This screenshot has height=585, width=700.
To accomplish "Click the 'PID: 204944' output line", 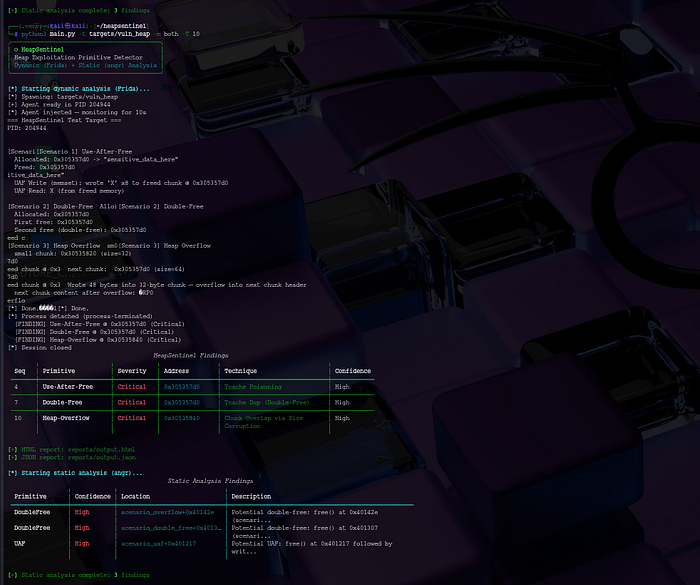I will coord(27,128).
